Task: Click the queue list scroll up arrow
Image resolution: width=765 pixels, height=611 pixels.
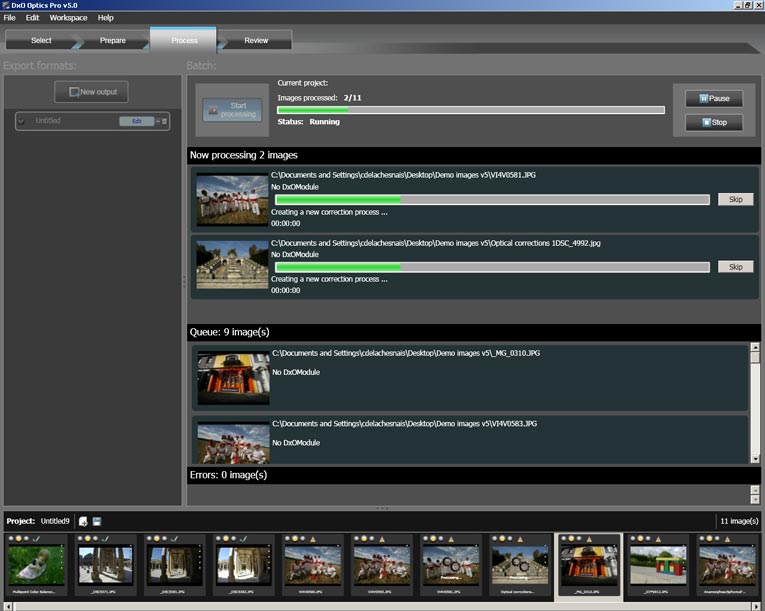Action: (755, 347)
